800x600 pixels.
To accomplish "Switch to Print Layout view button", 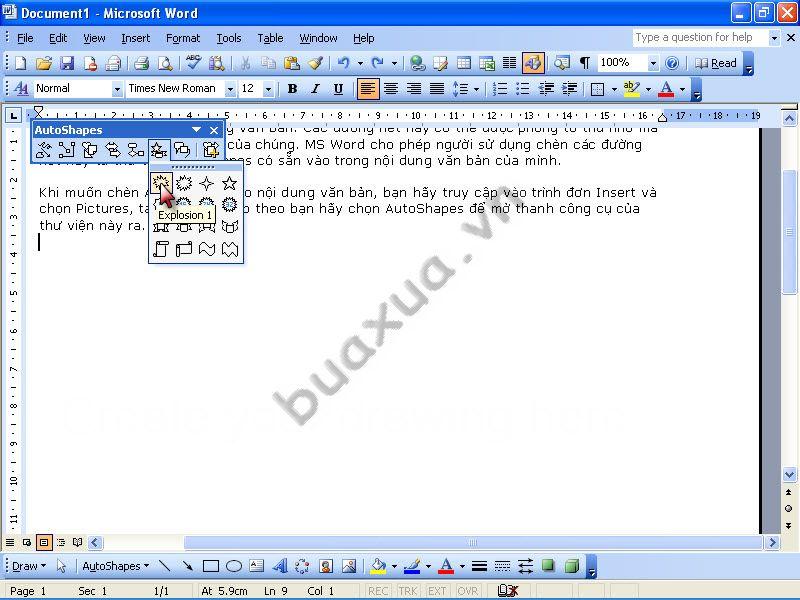I will tap(44, 542).
